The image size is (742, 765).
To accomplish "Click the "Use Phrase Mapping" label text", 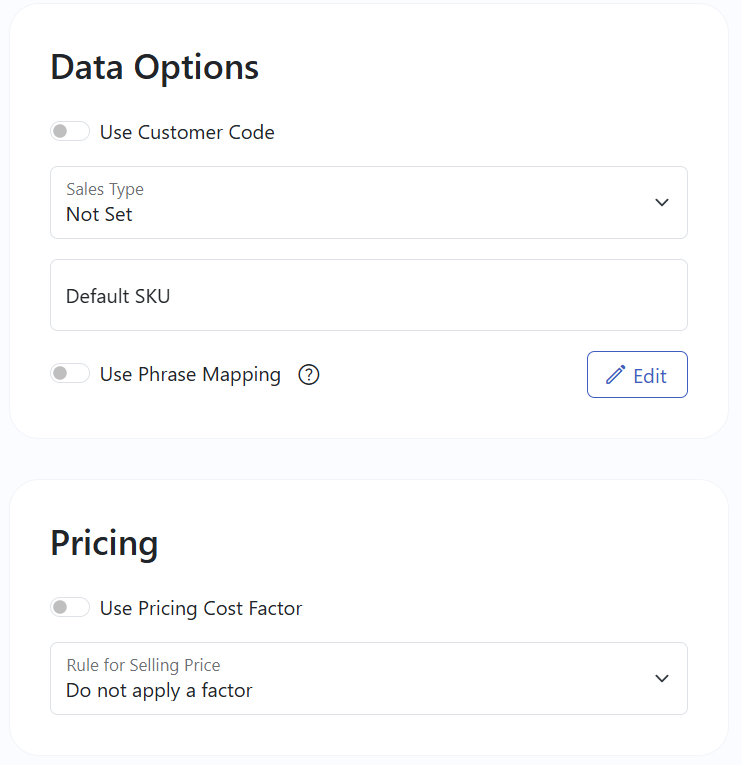I will [190, 375].
